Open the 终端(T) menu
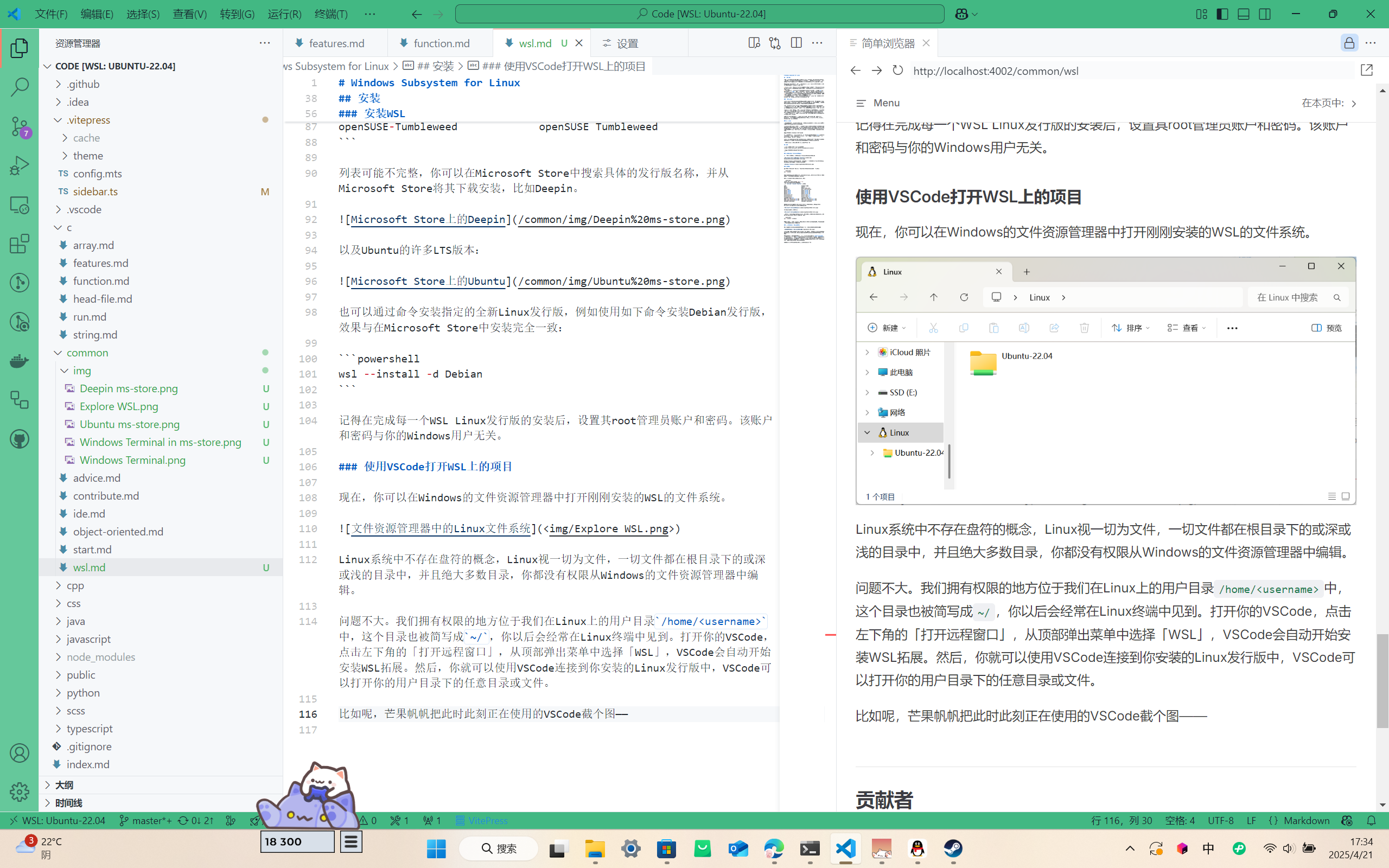 coord(331,14)
